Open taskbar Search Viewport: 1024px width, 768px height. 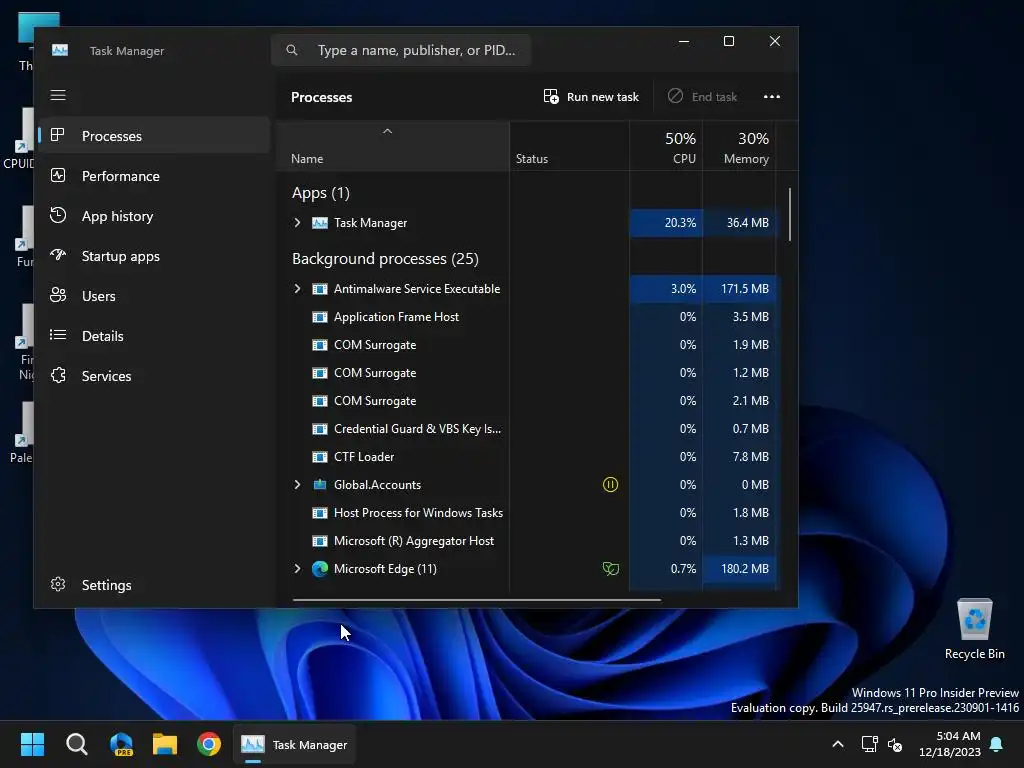click(76, 744)
